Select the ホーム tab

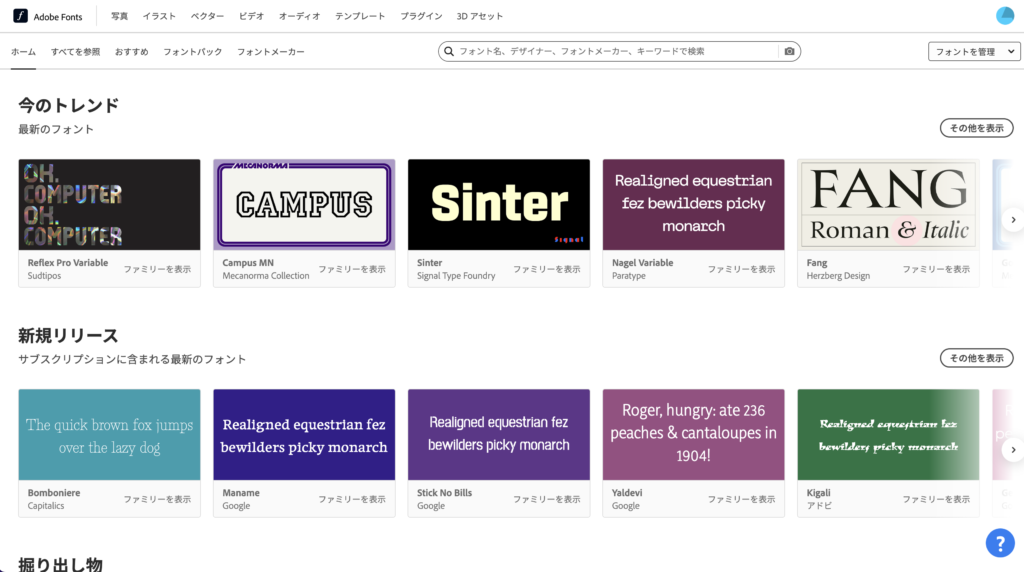(x=24, y=52)
